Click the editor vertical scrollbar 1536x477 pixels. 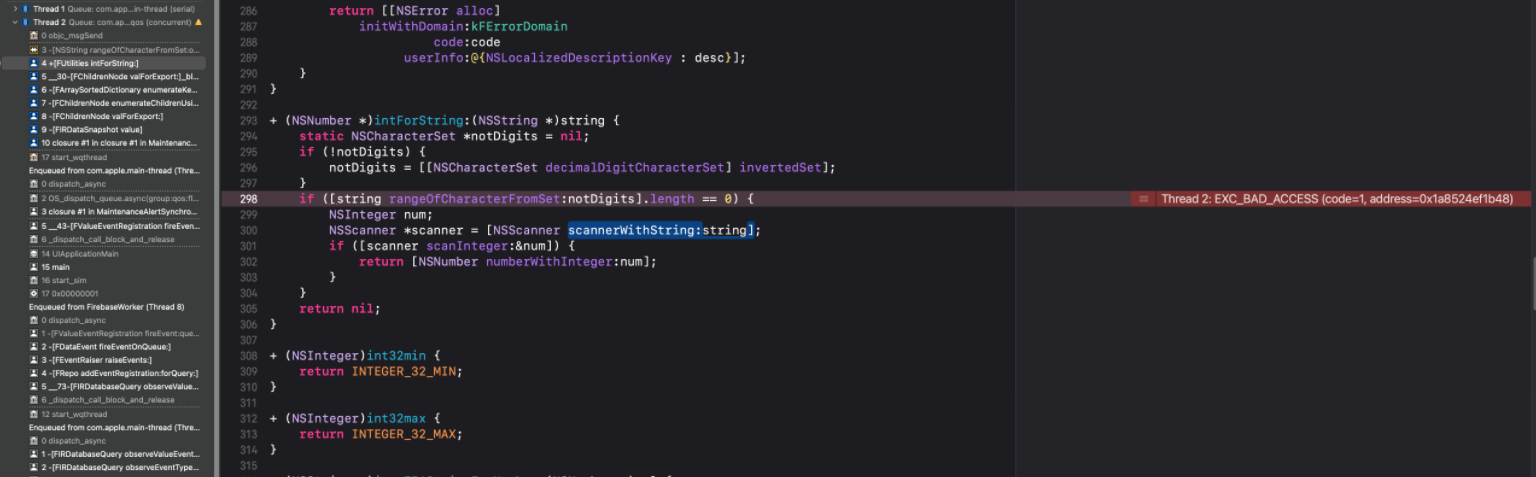pos(1529,290)
